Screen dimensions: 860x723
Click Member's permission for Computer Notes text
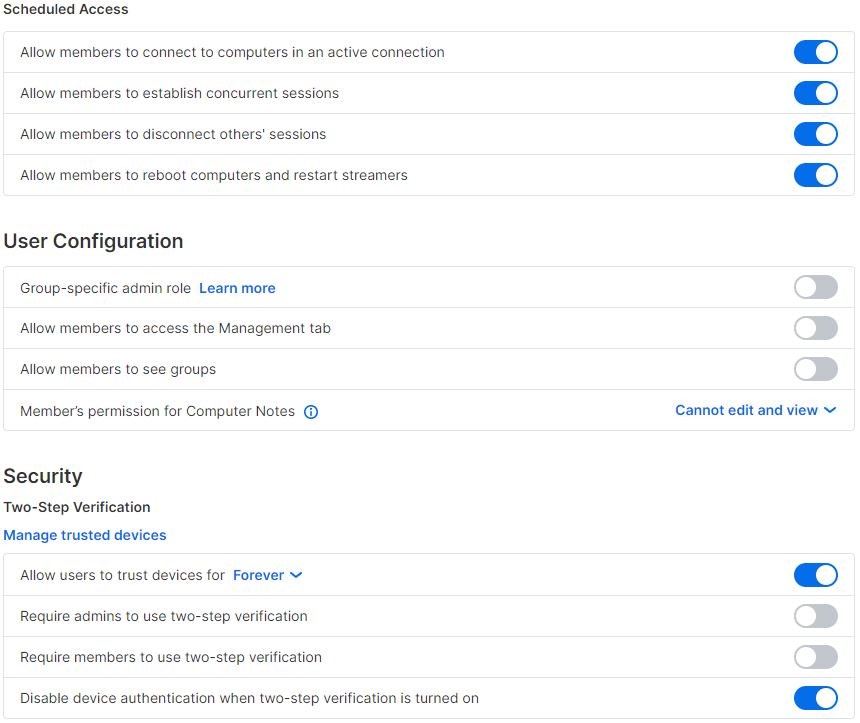point(157,411)
